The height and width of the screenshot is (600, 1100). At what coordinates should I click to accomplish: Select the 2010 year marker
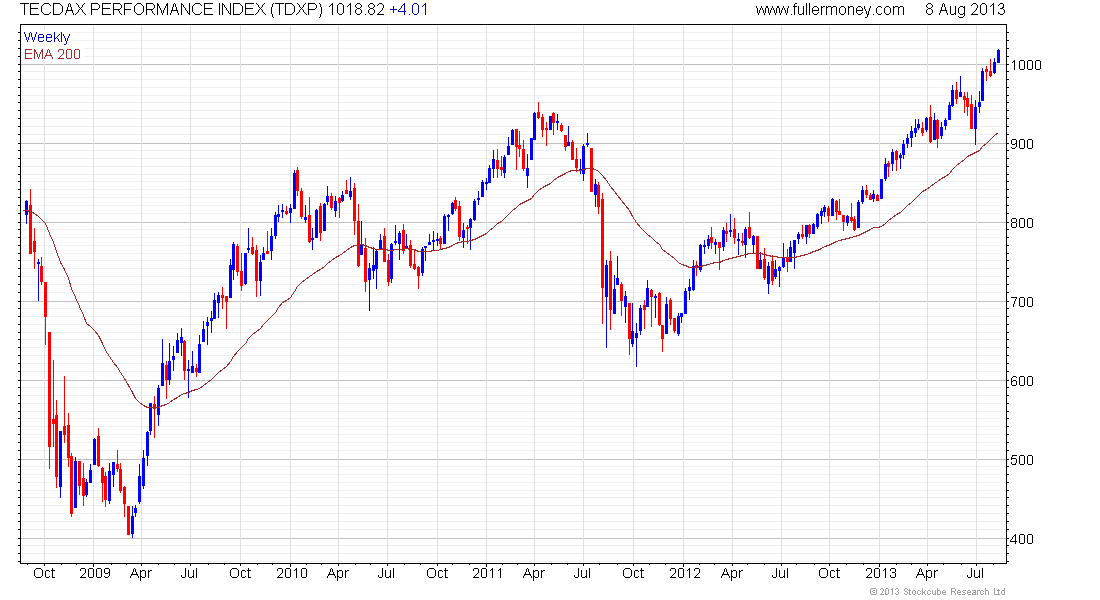(292, 573)
